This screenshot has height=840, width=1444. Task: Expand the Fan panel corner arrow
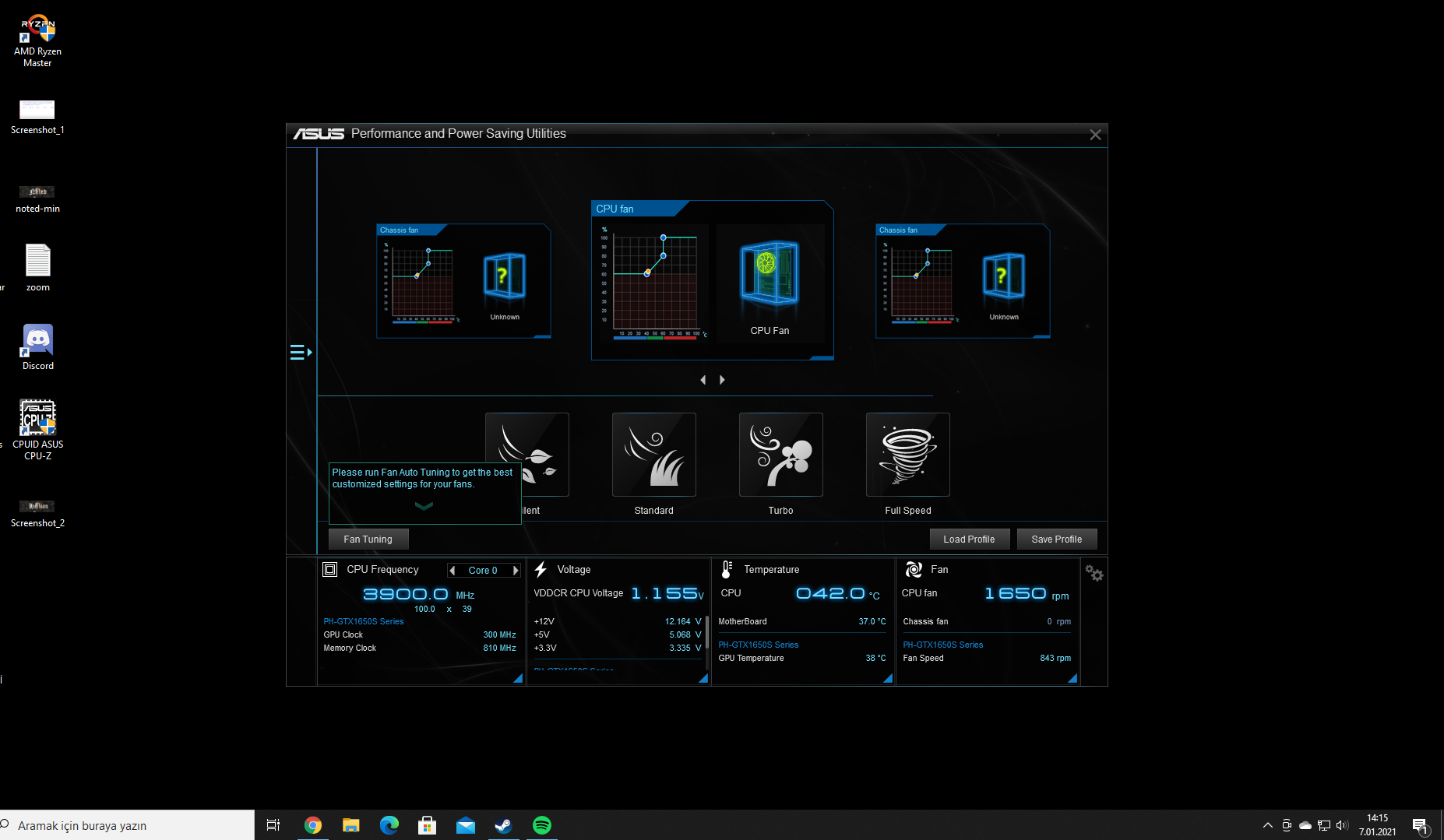[x=1072, y=678]
